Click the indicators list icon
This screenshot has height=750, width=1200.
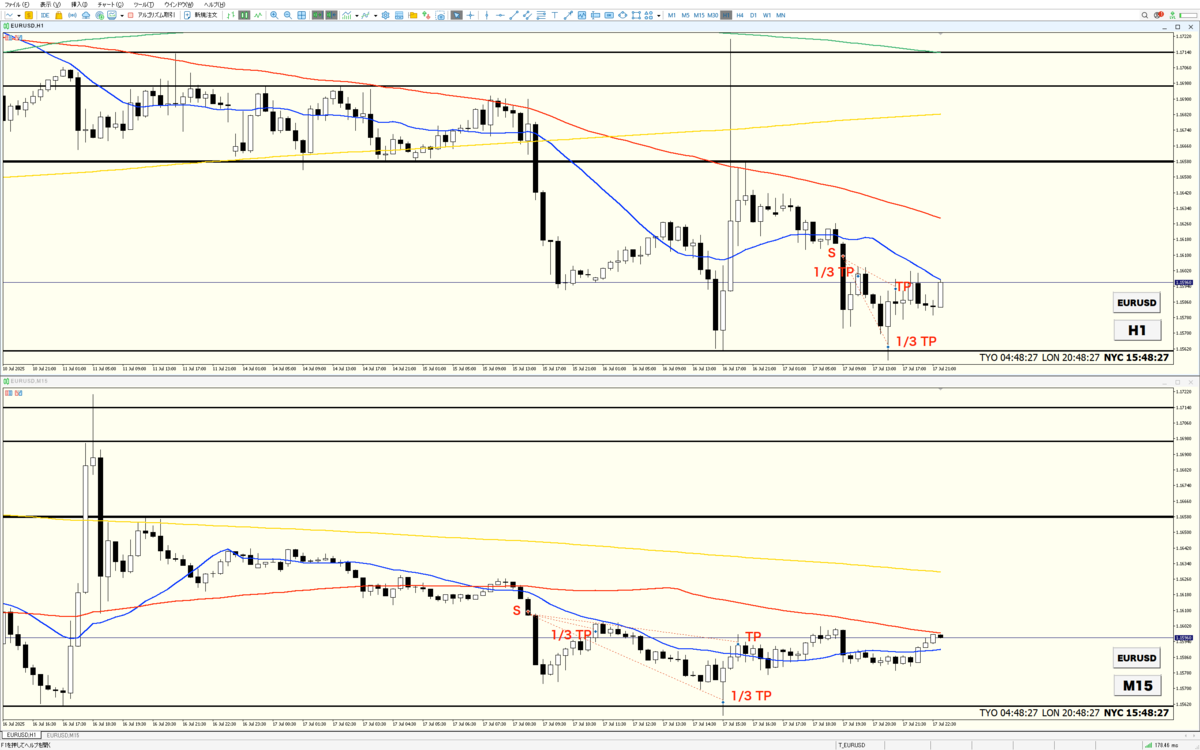pyautogui.click(x=346, y=15)
